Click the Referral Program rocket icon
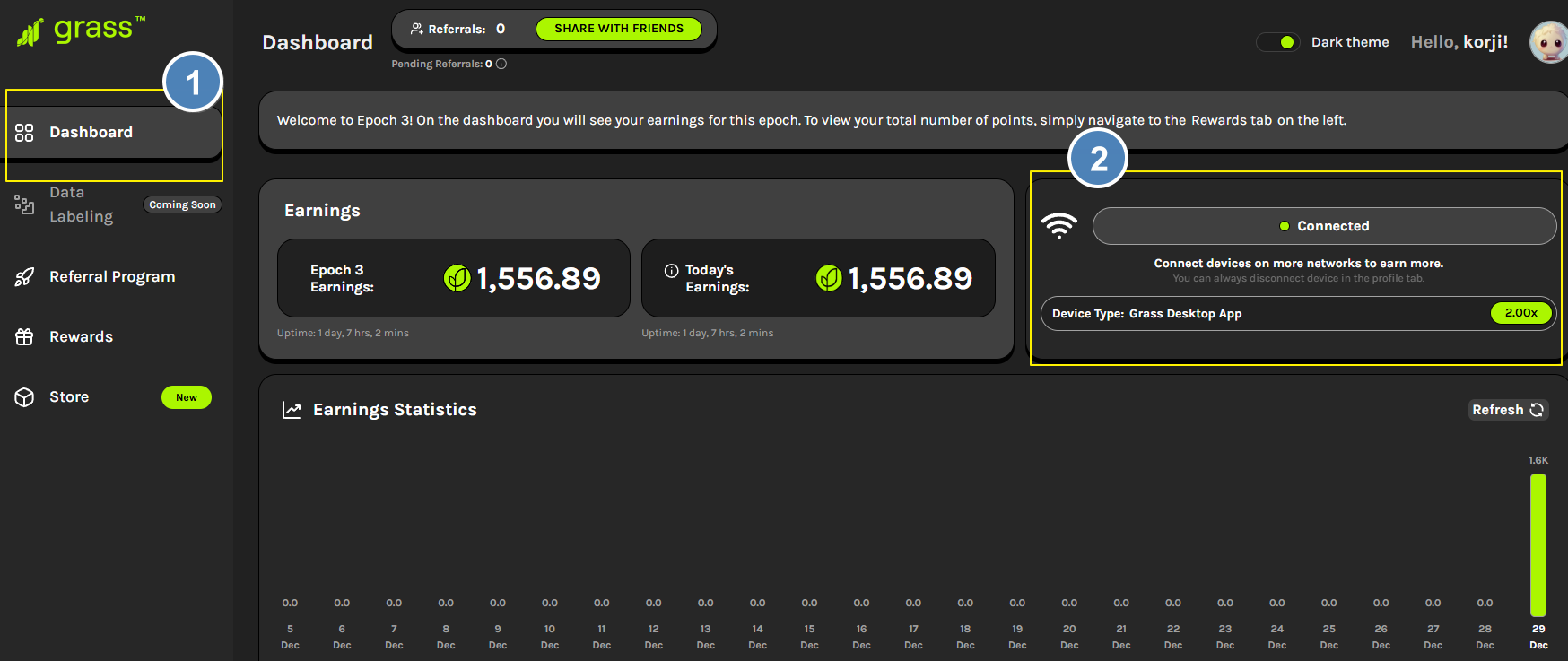1568x661 pixels. [24, 277]
